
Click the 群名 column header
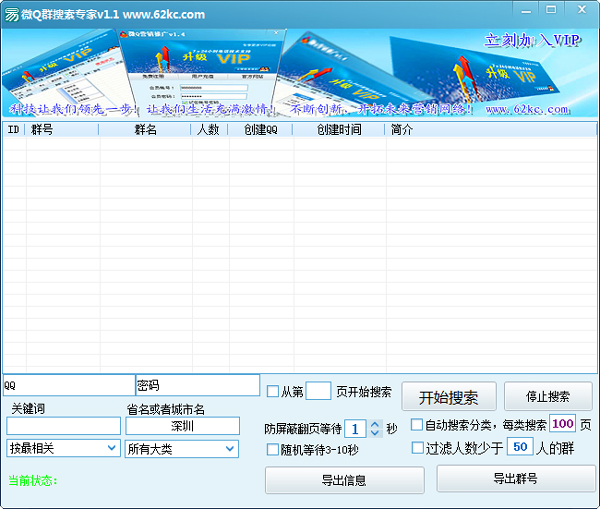click(x=145, y=130)
